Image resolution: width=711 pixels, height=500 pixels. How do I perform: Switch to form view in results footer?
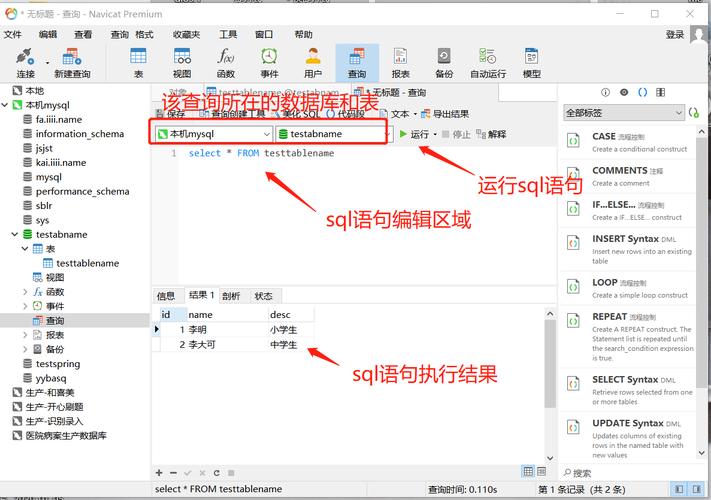click(542, 471)
